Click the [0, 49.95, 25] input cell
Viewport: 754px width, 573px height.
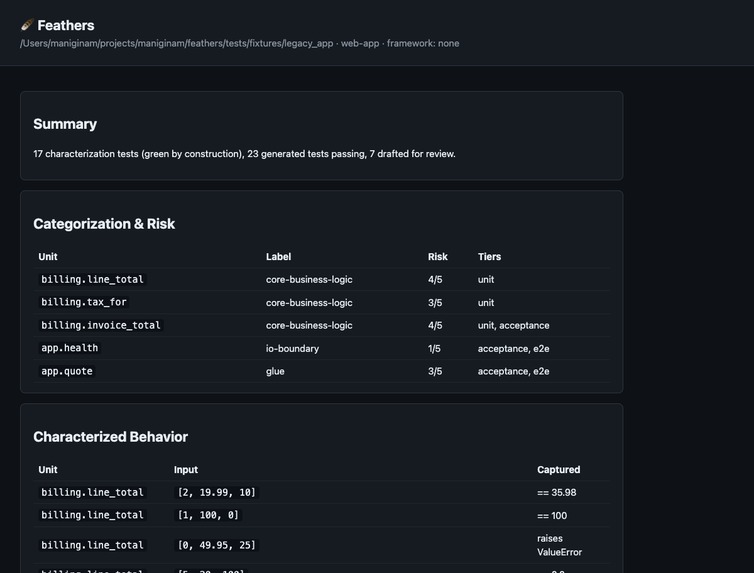pos(217,545)
